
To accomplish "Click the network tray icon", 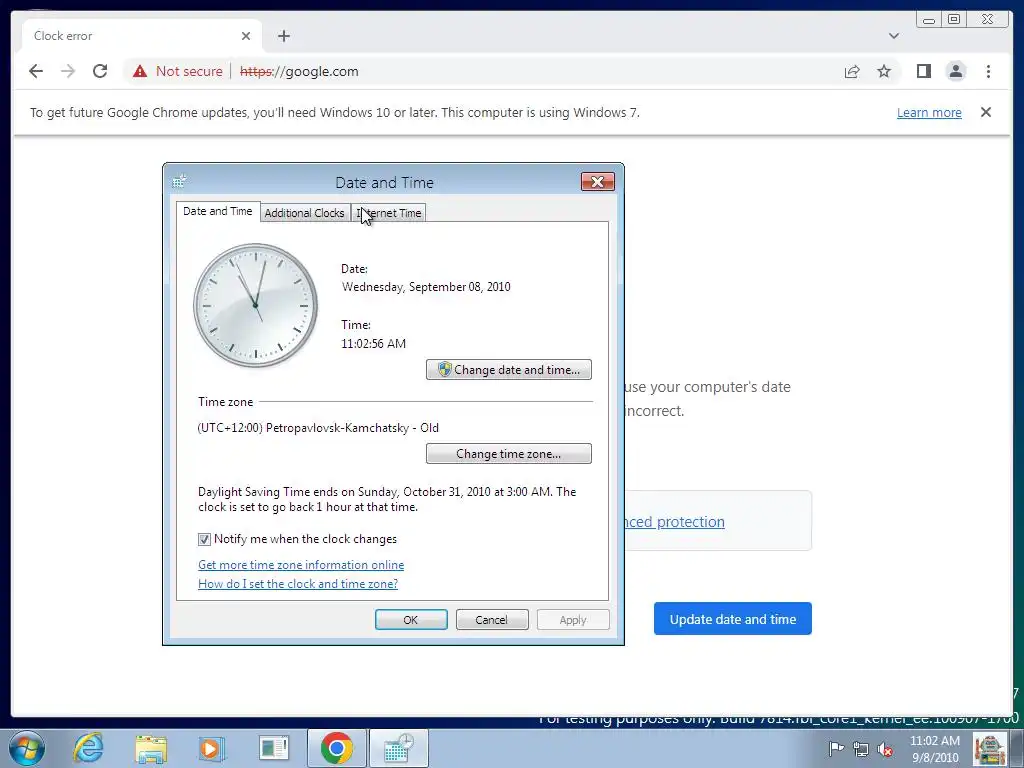I will pyautogui.click(x=861, y=749).
